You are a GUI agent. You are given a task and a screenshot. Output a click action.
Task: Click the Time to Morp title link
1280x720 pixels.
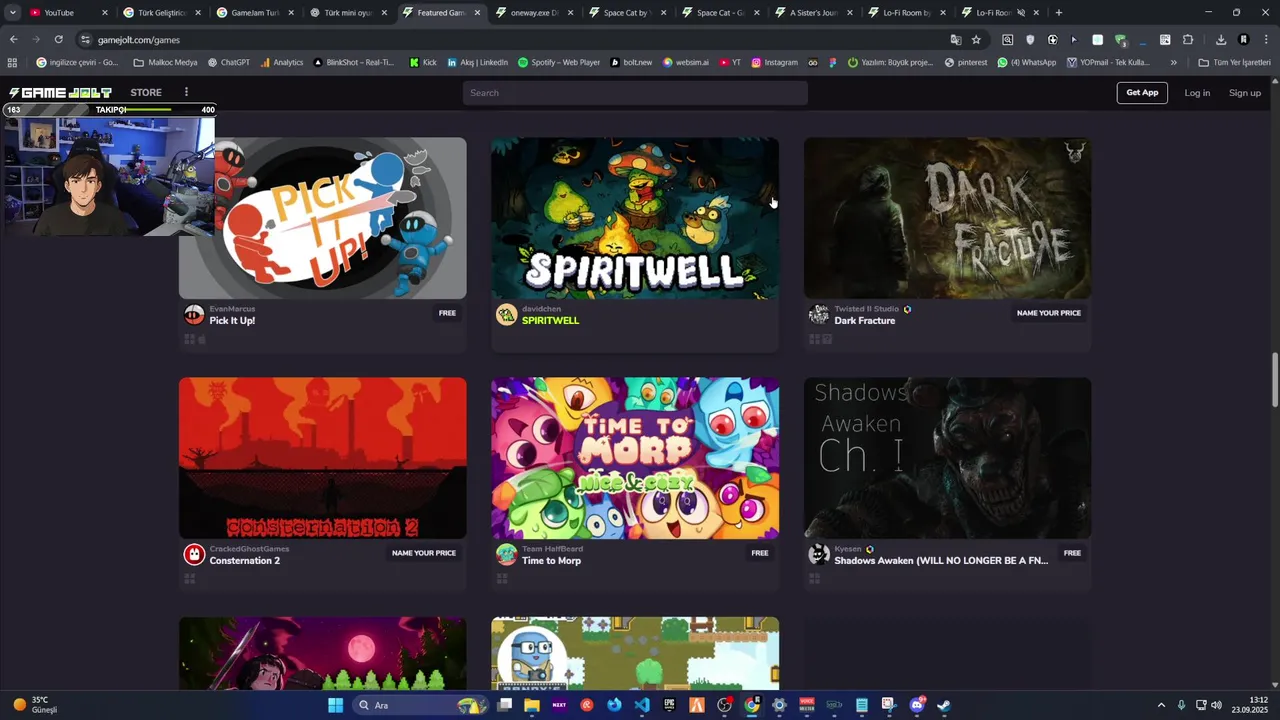point(551,561)
